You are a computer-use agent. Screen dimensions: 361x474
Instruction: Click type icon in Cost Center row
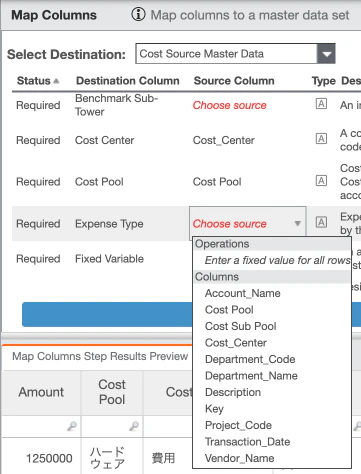pyautogui.click(x=321, y=139)
